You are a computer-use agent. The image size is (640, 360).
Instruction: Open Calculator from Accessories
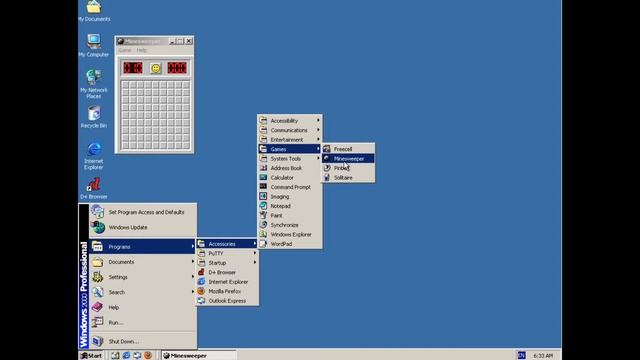(x=290, y=178)
